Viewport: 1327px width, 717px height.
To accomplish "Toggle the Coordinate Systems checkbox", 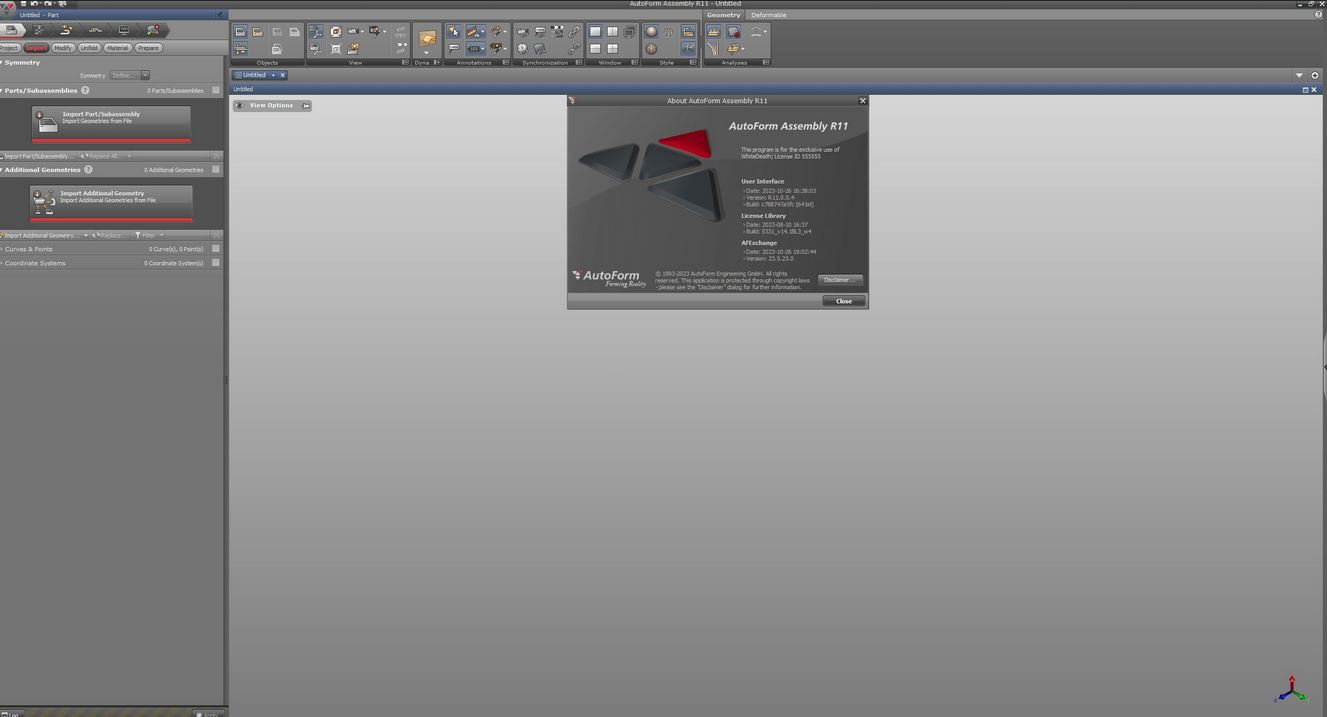I will (x=216, y=263).
